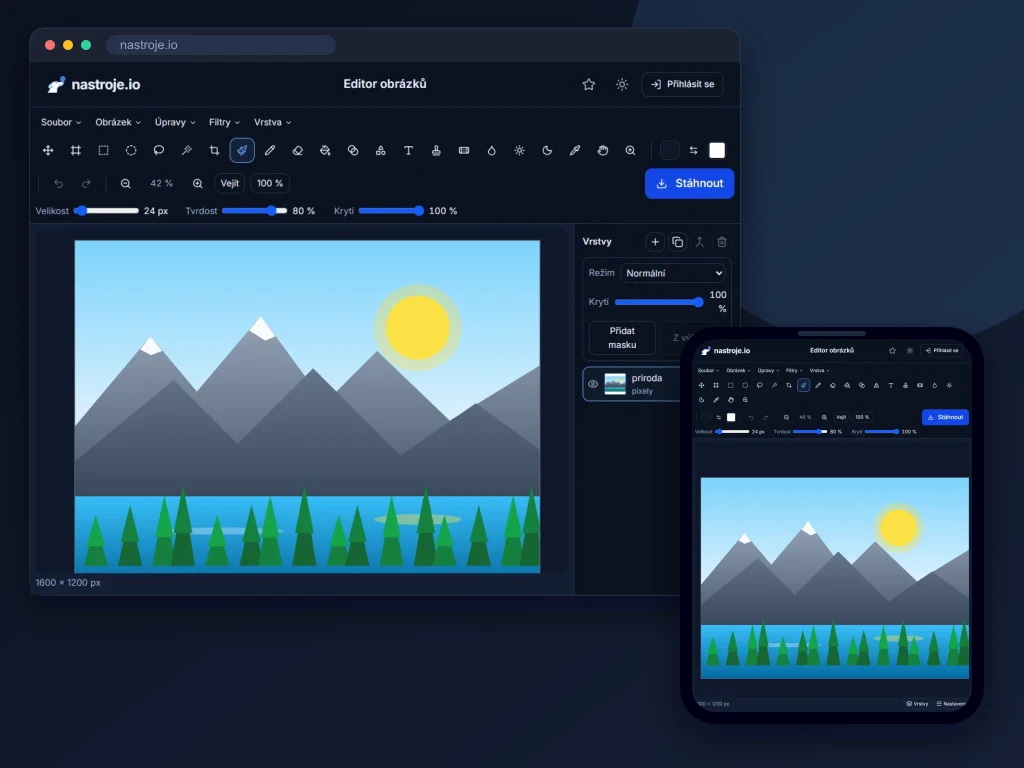Select the Stamp tool in desktop toolbar
Image resolution: width=1024 pixels, height=768 pixels.
point(436,150)
